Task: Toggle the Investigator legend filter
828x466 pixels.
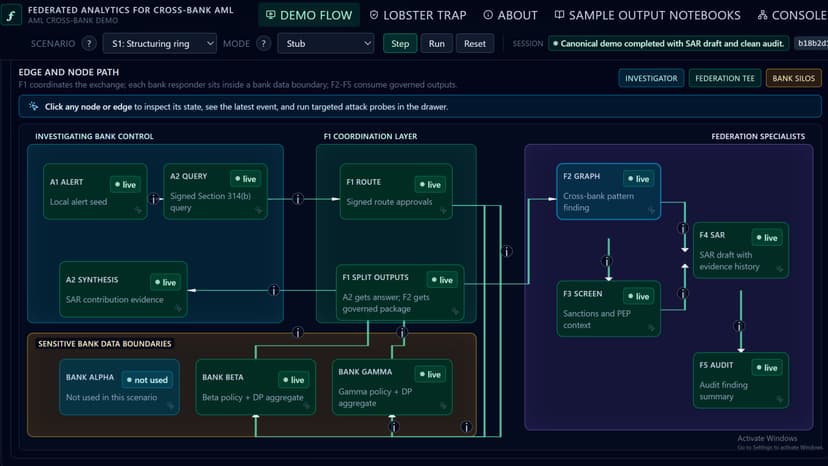Action: click(x=651, y=78)
